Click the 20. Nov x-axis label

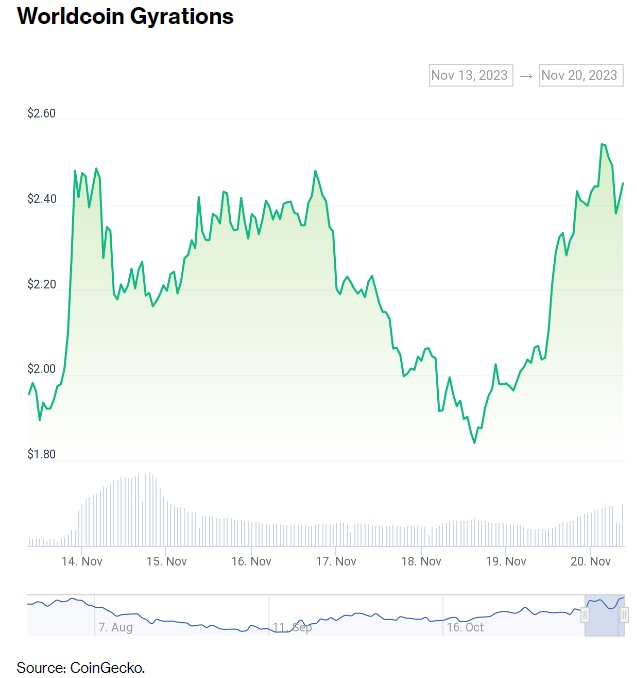[591, 562]
